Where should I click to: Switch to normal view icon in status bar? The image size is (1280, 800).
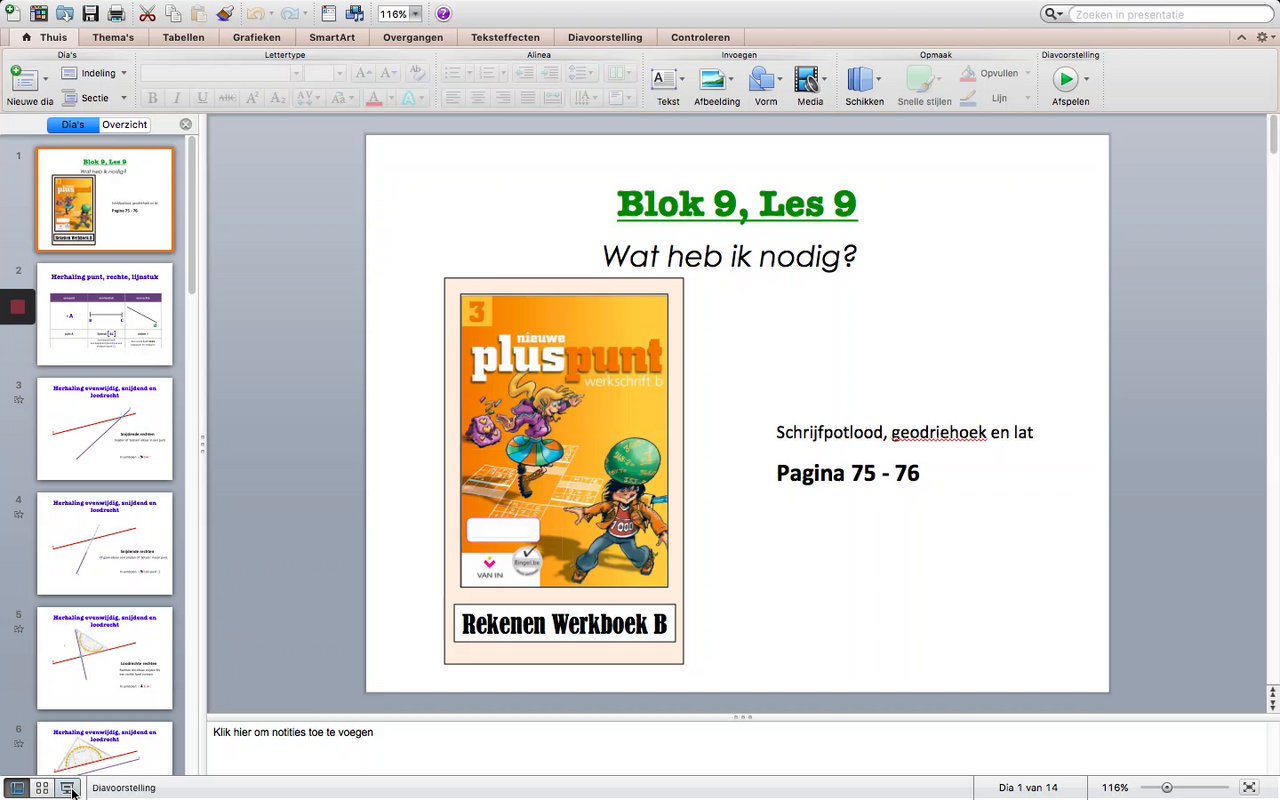(17, 788)
